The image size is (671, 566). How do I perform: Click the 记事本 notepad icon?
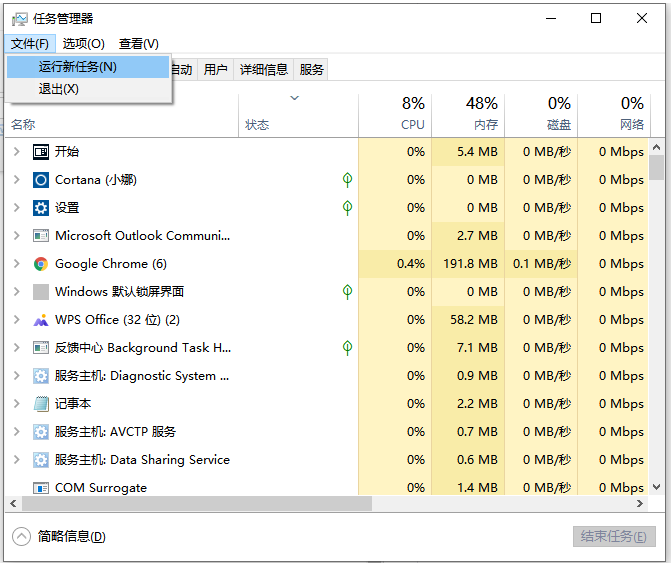pos(41,404)
